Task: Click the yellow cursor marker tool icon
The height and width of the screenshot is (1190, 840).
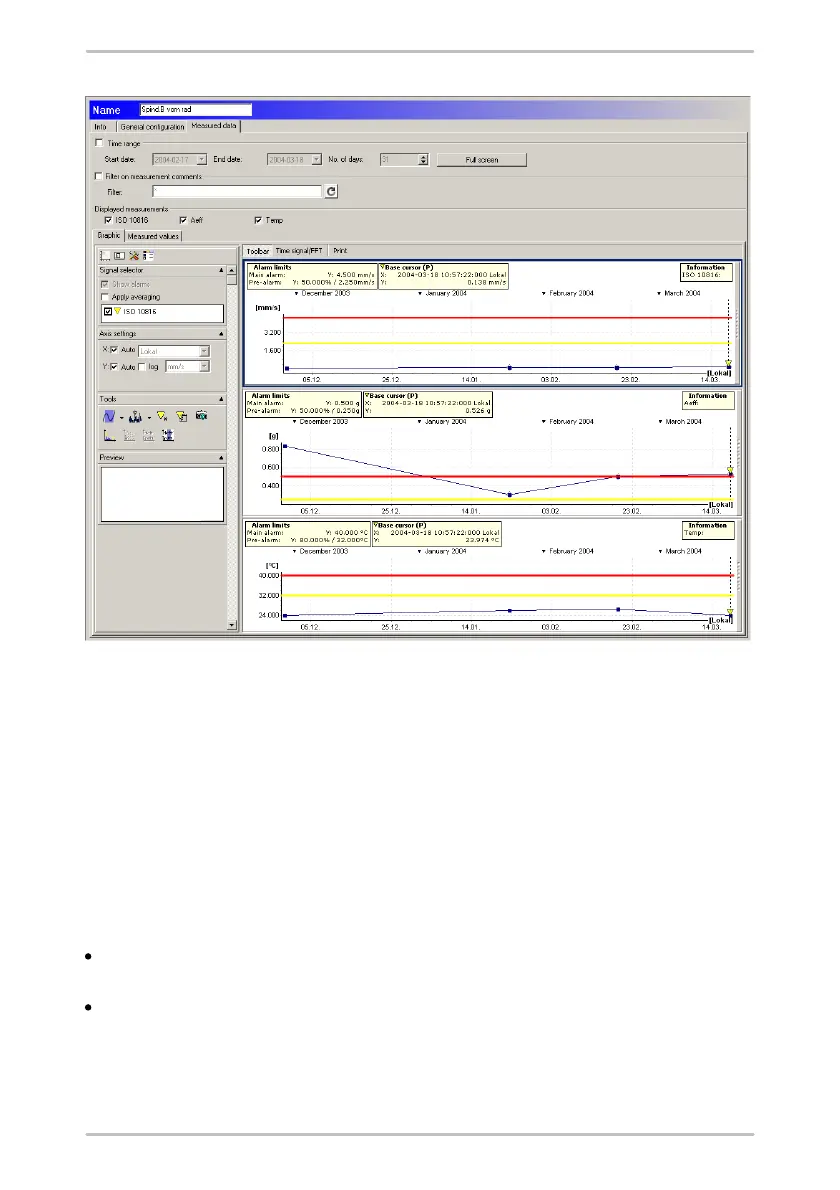Action: tap(162, 415)
